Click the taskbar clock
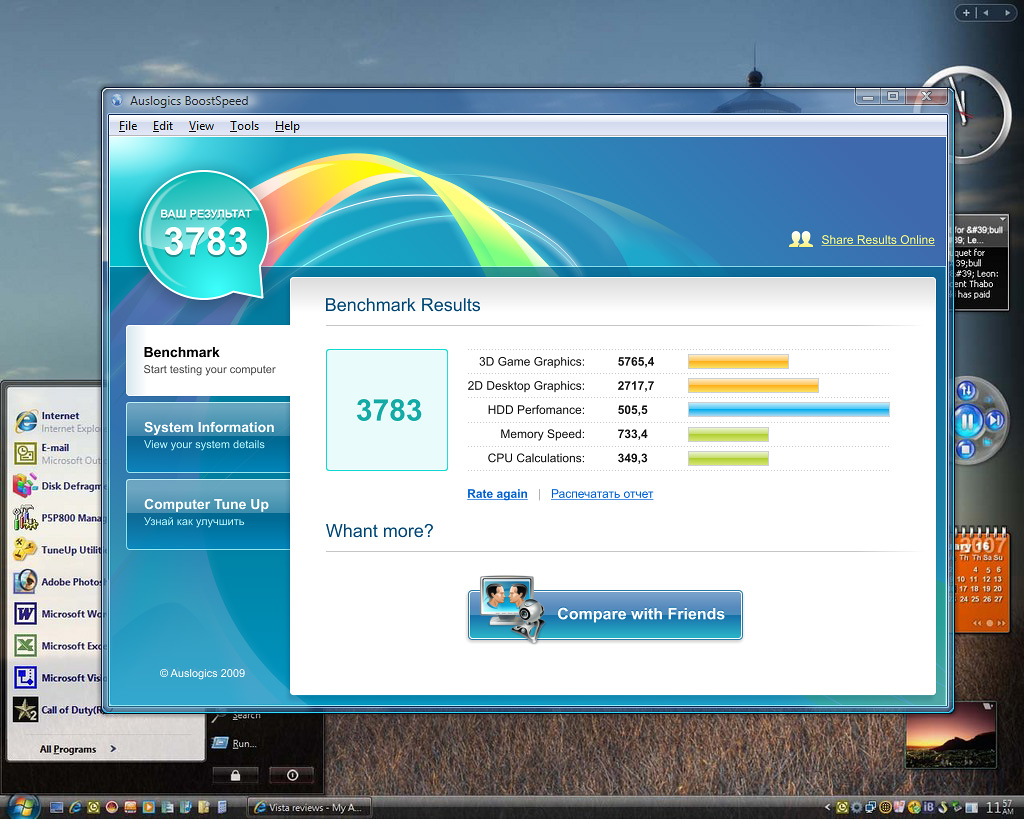1024x819 pixels. (1000, 807)
